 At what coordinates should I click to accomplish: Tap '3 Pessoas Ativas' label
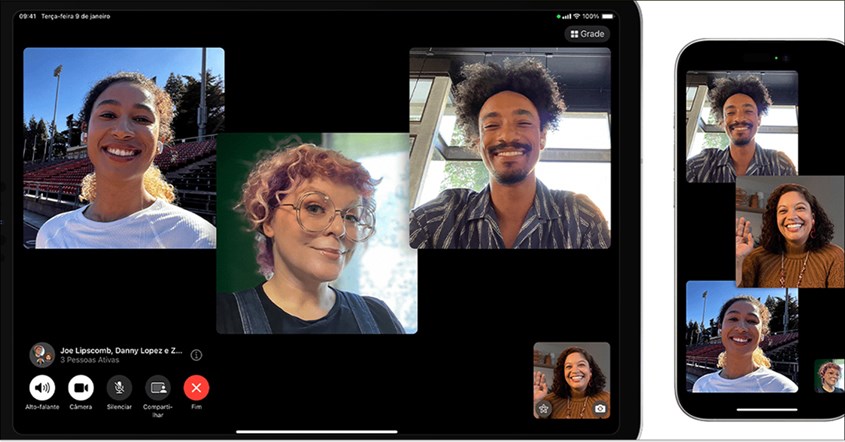[x=89, y=360]
